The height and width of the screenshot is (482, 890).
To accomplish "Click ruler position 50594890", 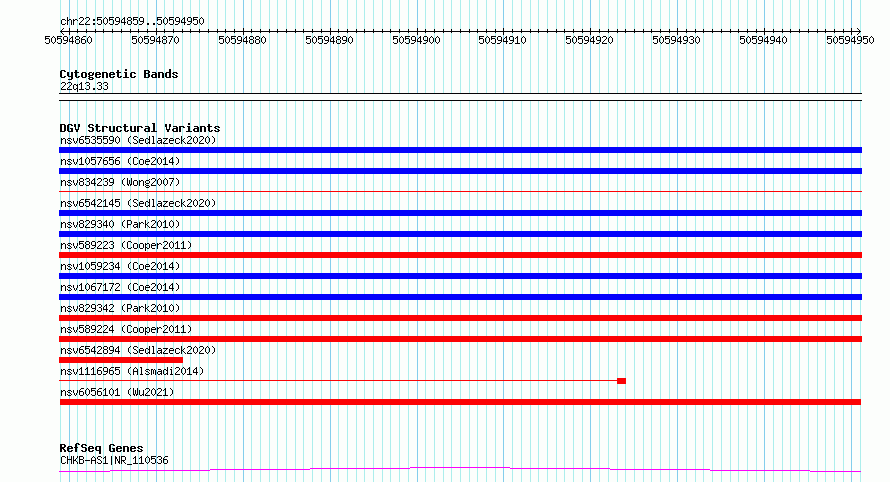I will (x=329, y=40).
